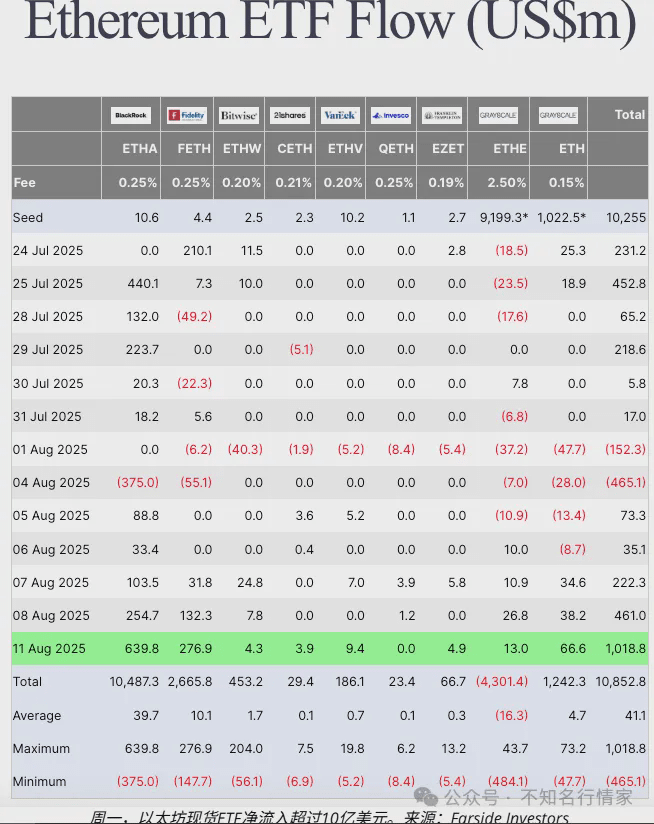The width and height of the screenshot is (654, 824).
Task: Click the (49.2) FETH outflow
Action: click(194, 317)
